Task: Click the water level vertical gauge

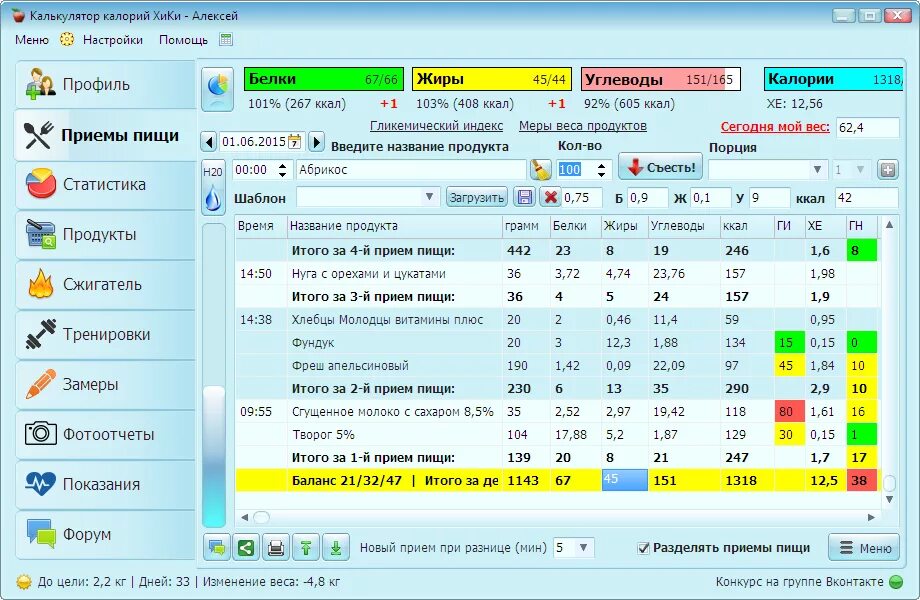Action: pyautogui.click(x=214, y=375)
